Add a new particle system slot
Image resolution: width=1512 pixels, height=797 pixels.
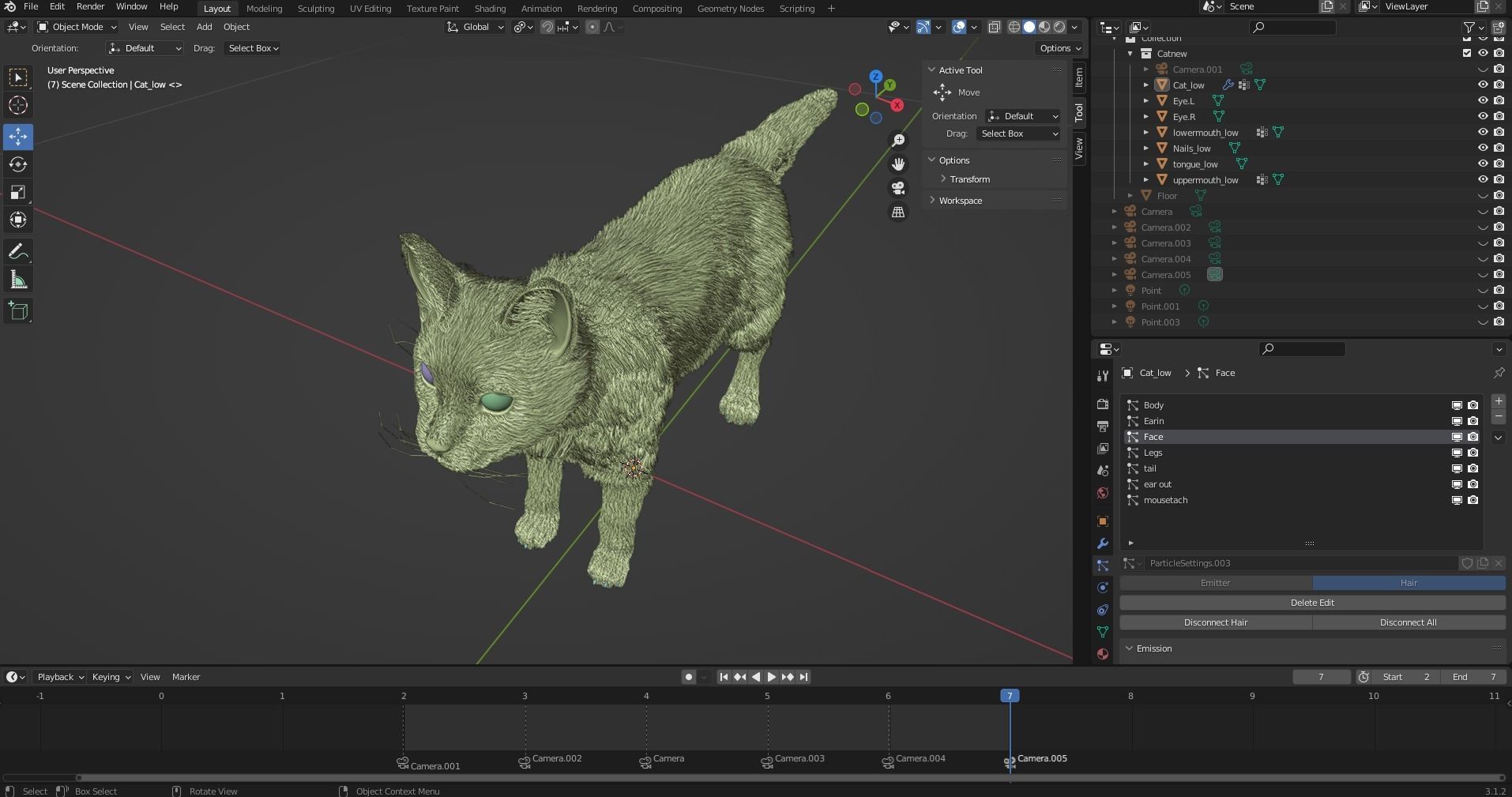pos(1498,401)
